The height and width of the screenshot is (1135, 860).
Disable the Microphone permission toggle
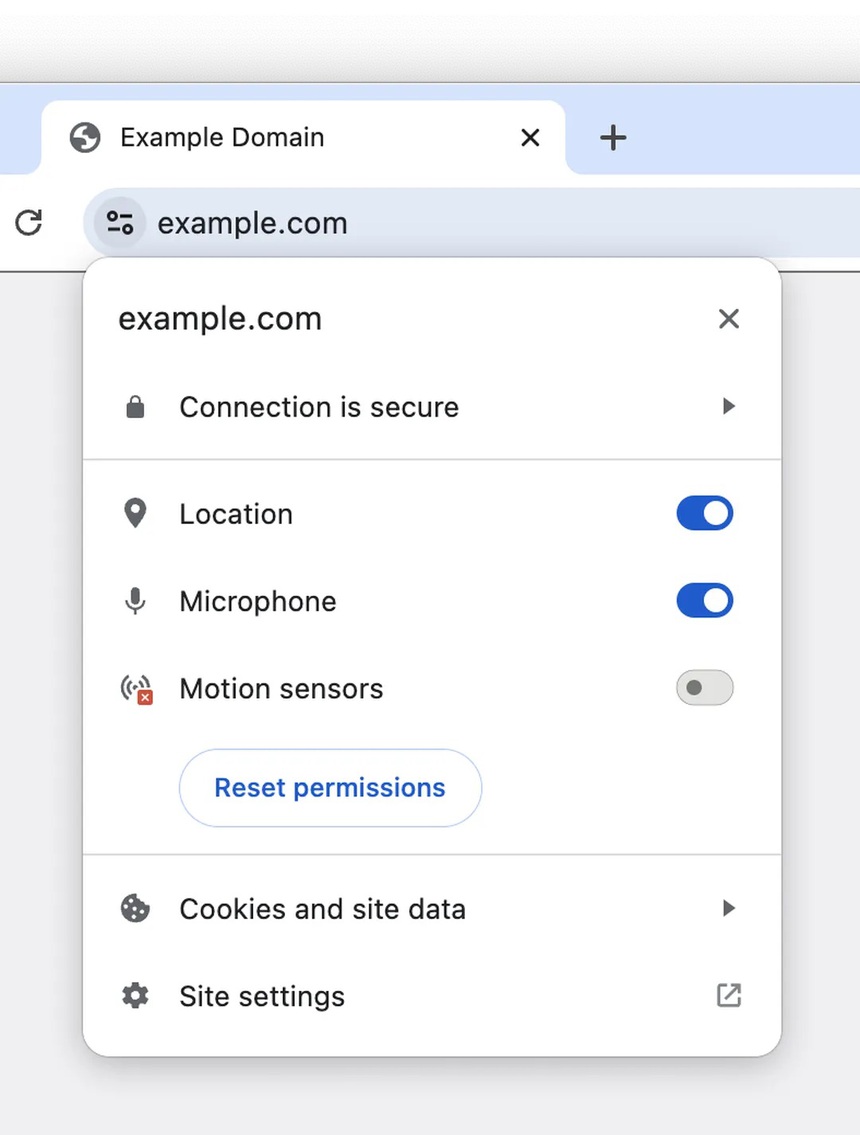(704, 601)
